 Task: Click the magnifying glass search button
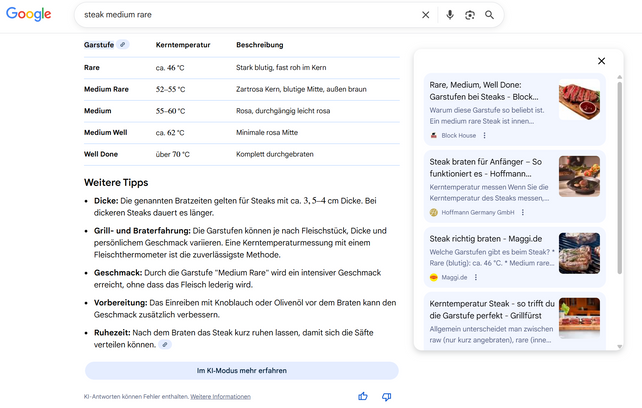(x=489, y=15)
